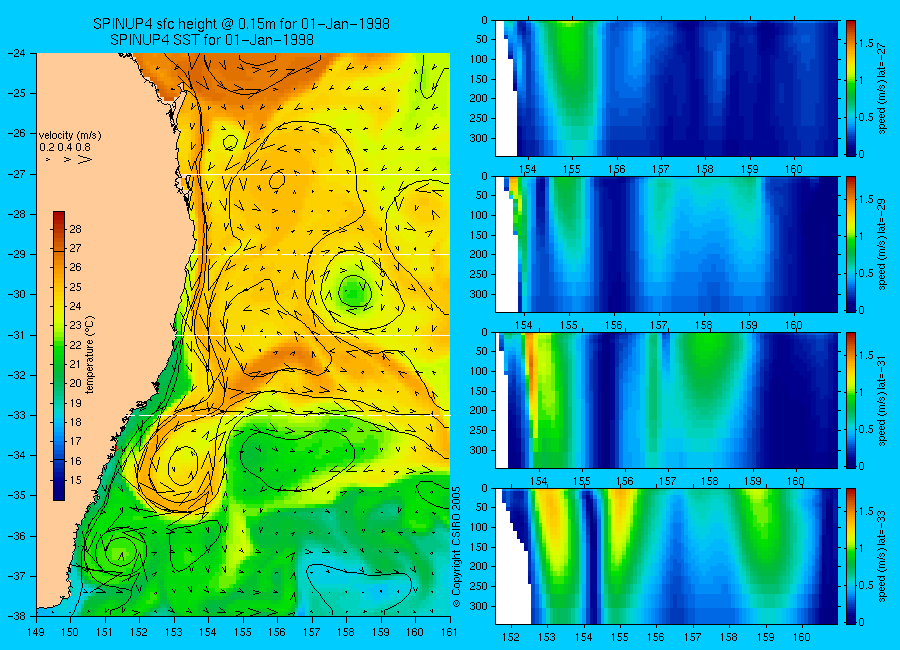The height and width of the screenshot is (650, 900).
Task: Open the lat=-27 speed section plot
Action: pos(666,88)
